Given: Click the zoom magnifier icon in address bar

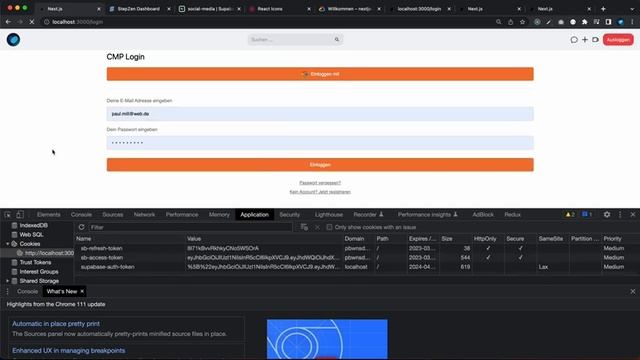Looking at the screenshot, I should [498, 22].
